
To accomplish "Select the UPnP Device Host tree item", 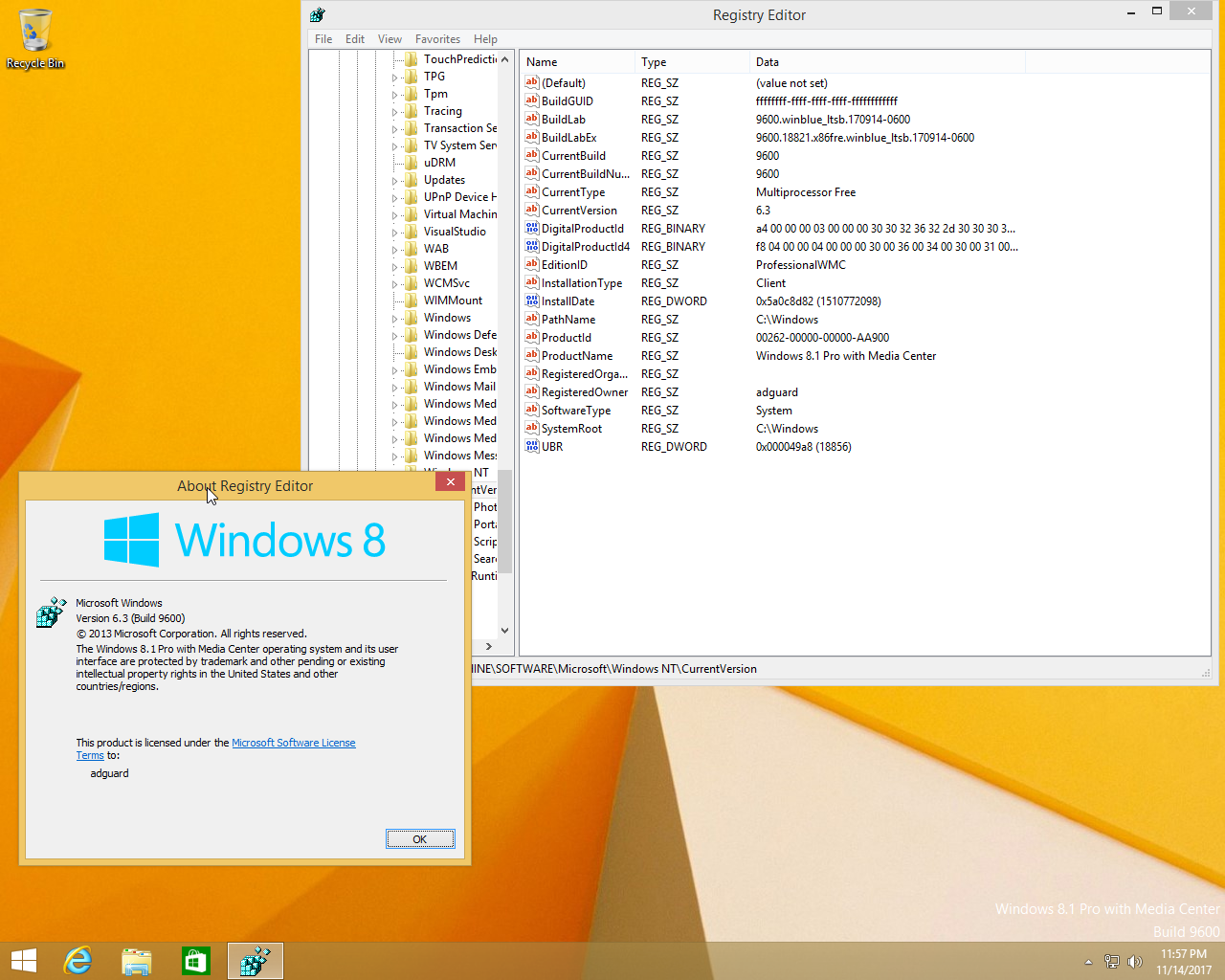I will pyautogui.click(x=460, y=197).
